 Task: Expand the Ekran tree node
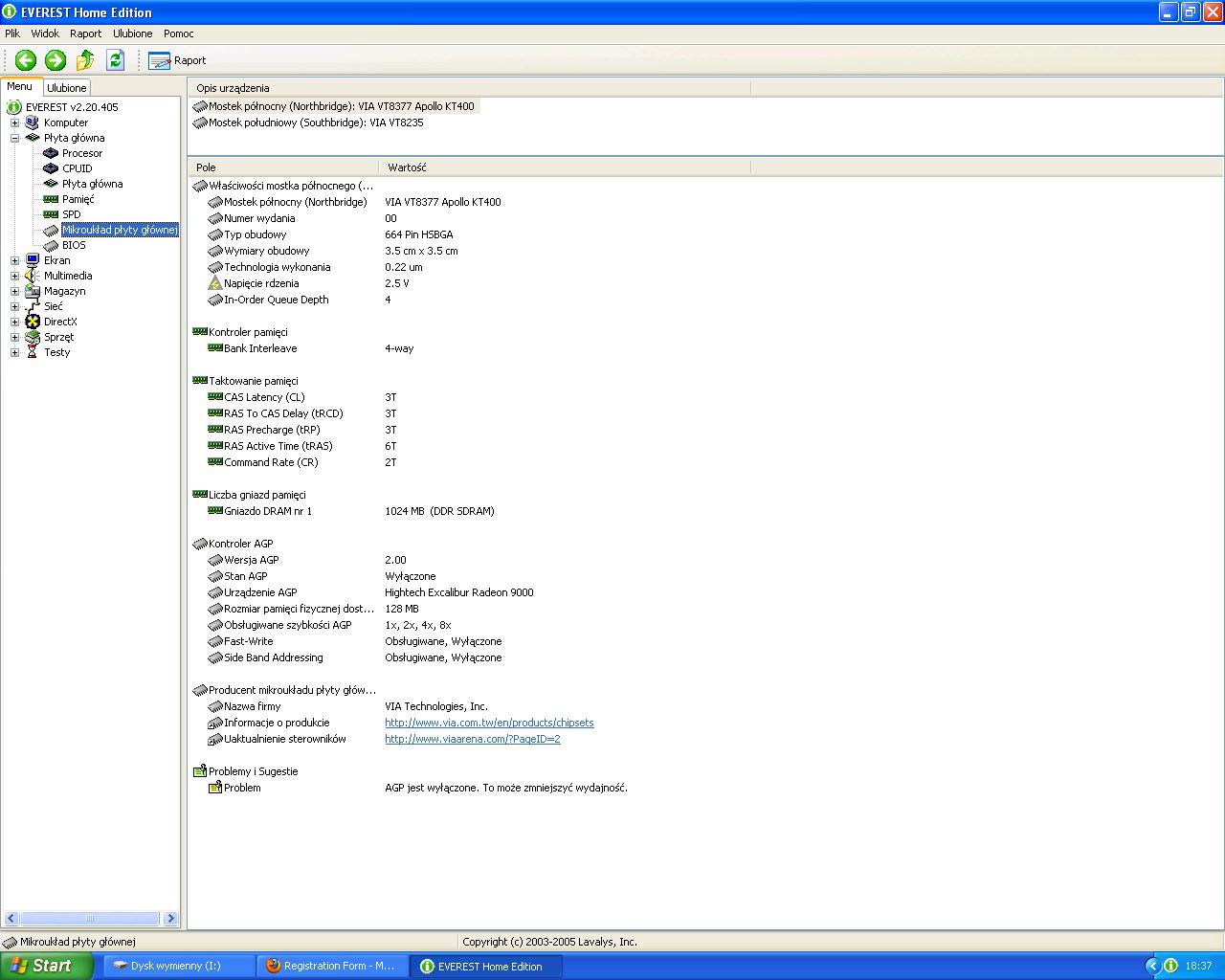(x=14, y=260)
